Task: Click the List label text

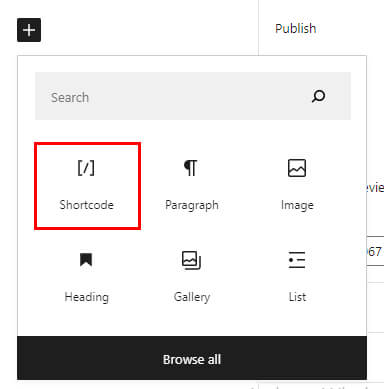Action: (297, 297)
